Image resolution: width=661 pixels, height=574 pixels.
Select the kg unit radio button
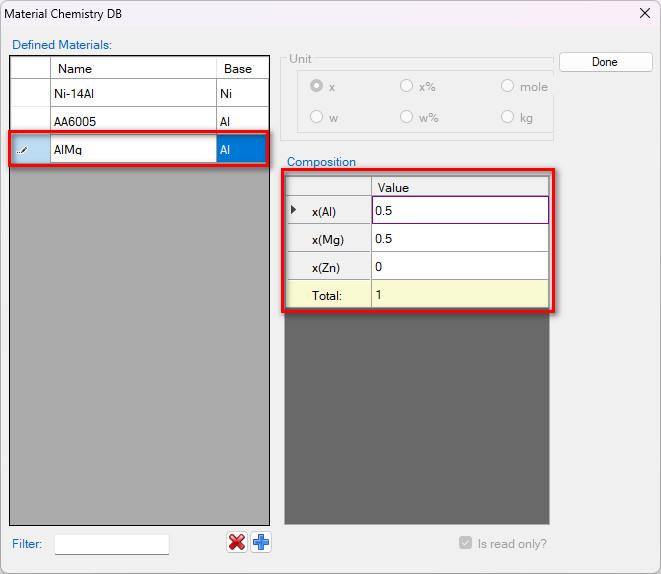point(508,117)
